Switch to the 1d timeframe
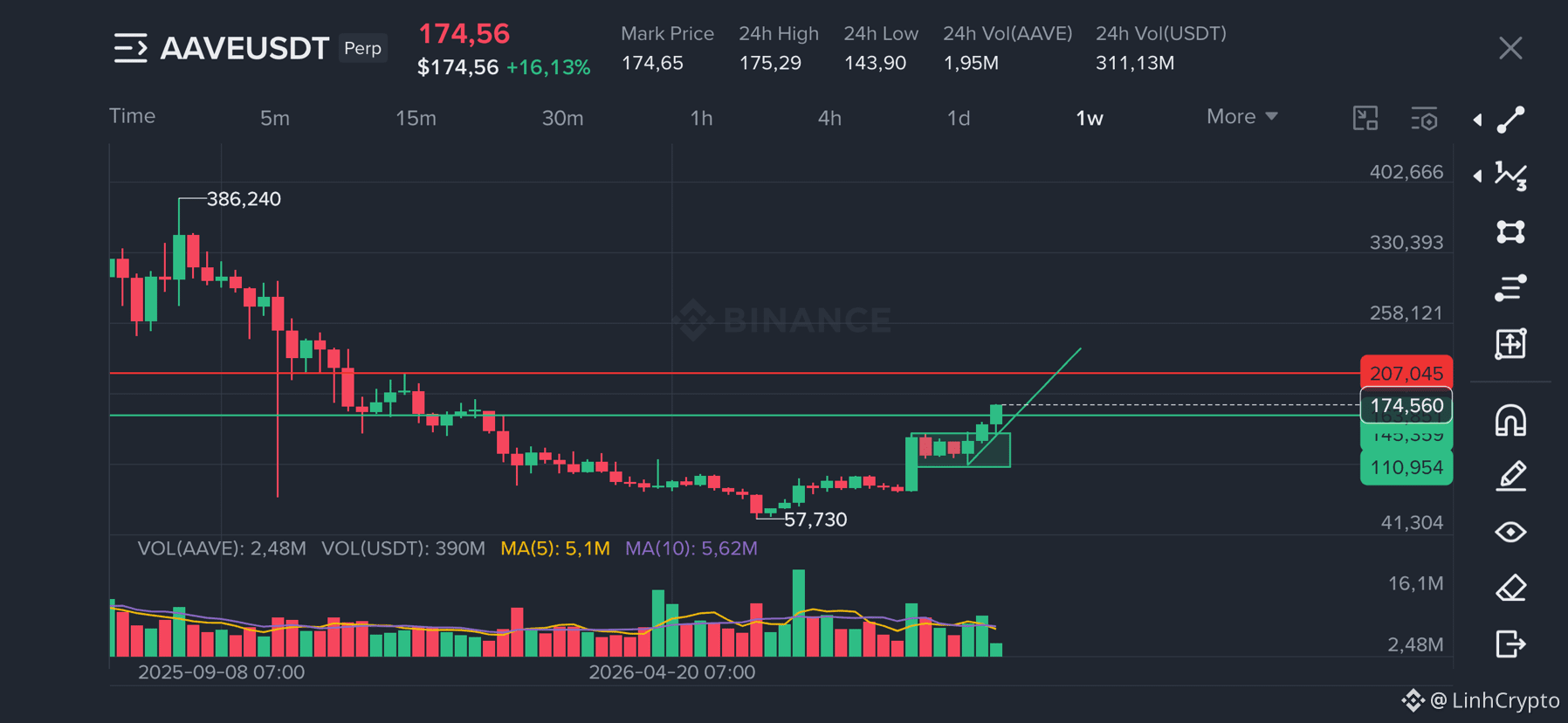 click(959, 118)
